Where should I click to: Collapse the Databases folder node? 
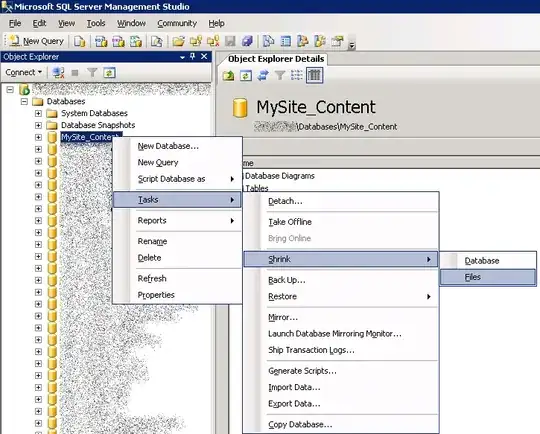click(x=24, y=101)
